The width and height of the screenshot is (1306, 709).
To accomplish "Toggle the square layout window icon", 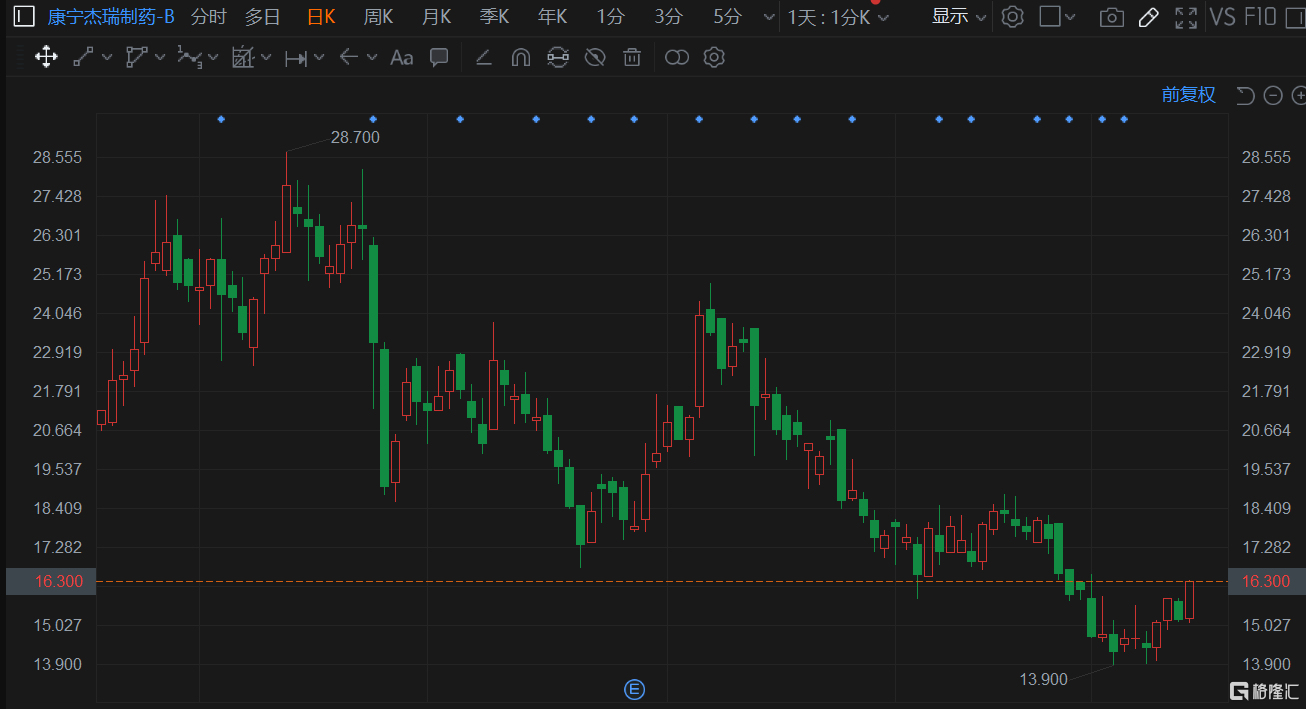I will pyautogui.click(x=1049, y=17).
